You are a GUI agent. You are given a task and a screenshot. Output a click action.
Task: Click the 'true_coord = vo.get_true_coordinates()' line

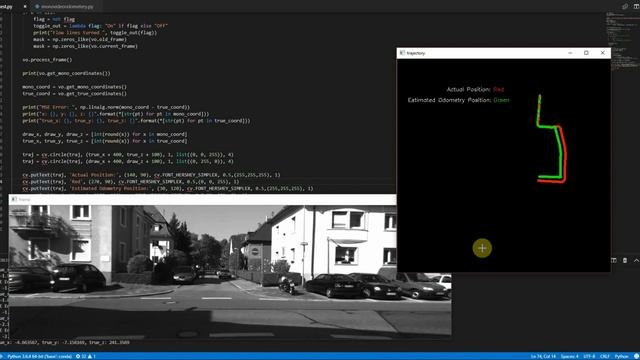click(74, 93)
